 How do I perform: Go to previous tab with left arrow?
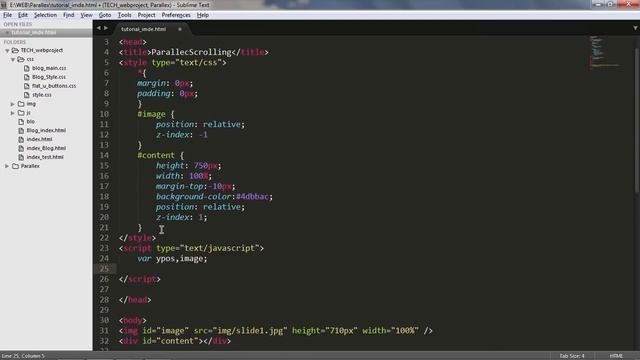pyautogui.click(x=99, y=28)
